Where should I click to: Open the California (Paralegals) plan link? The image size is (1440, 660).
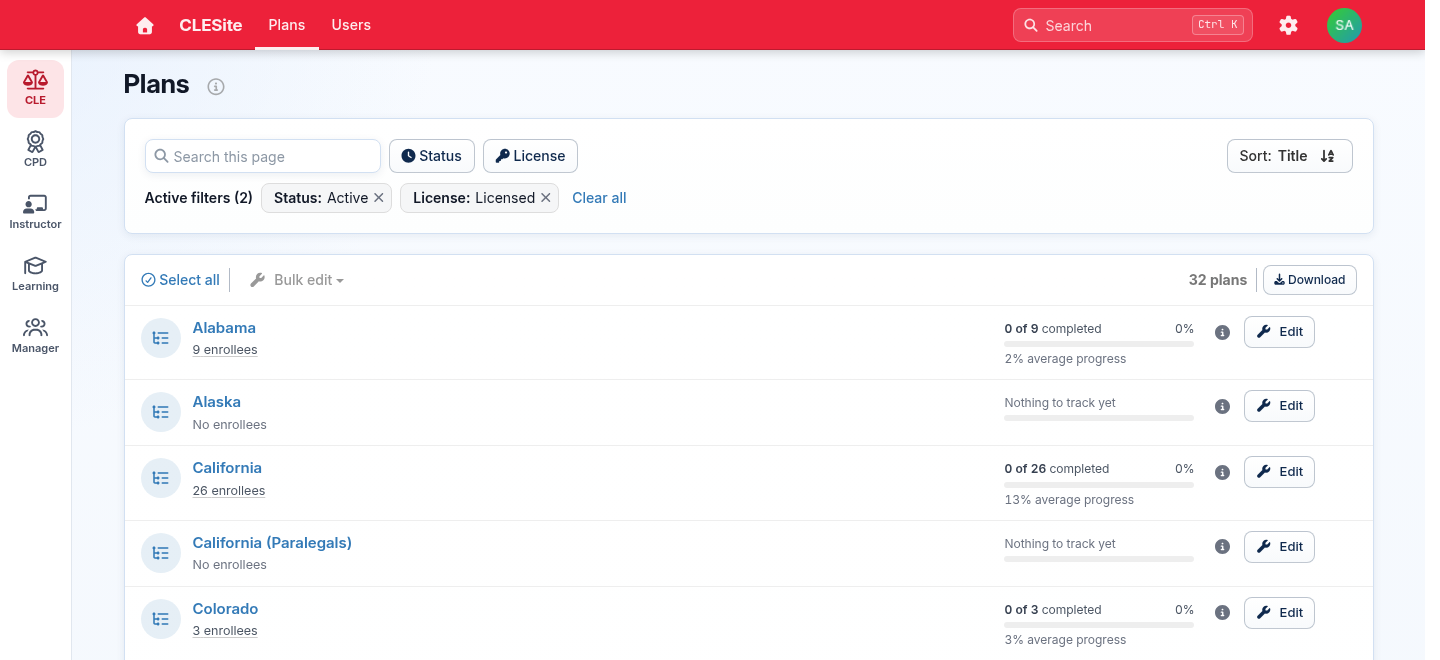click(x=272, y=543)
